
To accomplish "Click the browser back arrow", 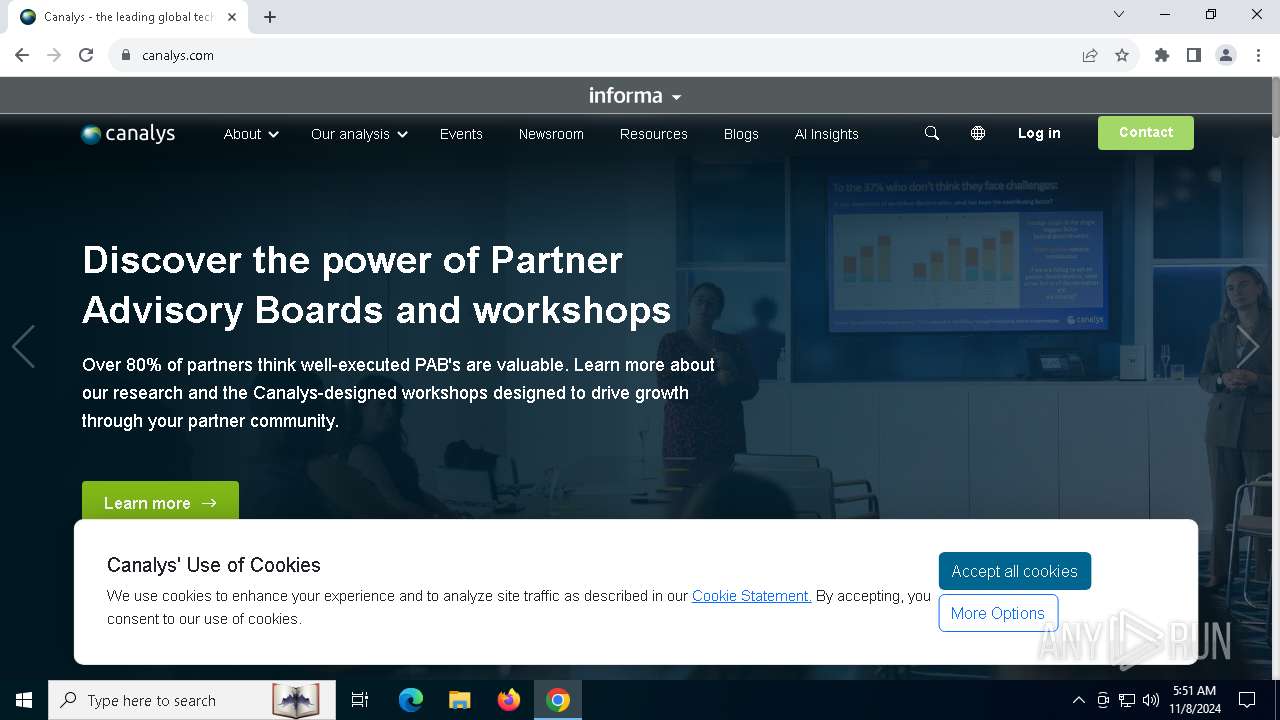I will coord(22,55).
